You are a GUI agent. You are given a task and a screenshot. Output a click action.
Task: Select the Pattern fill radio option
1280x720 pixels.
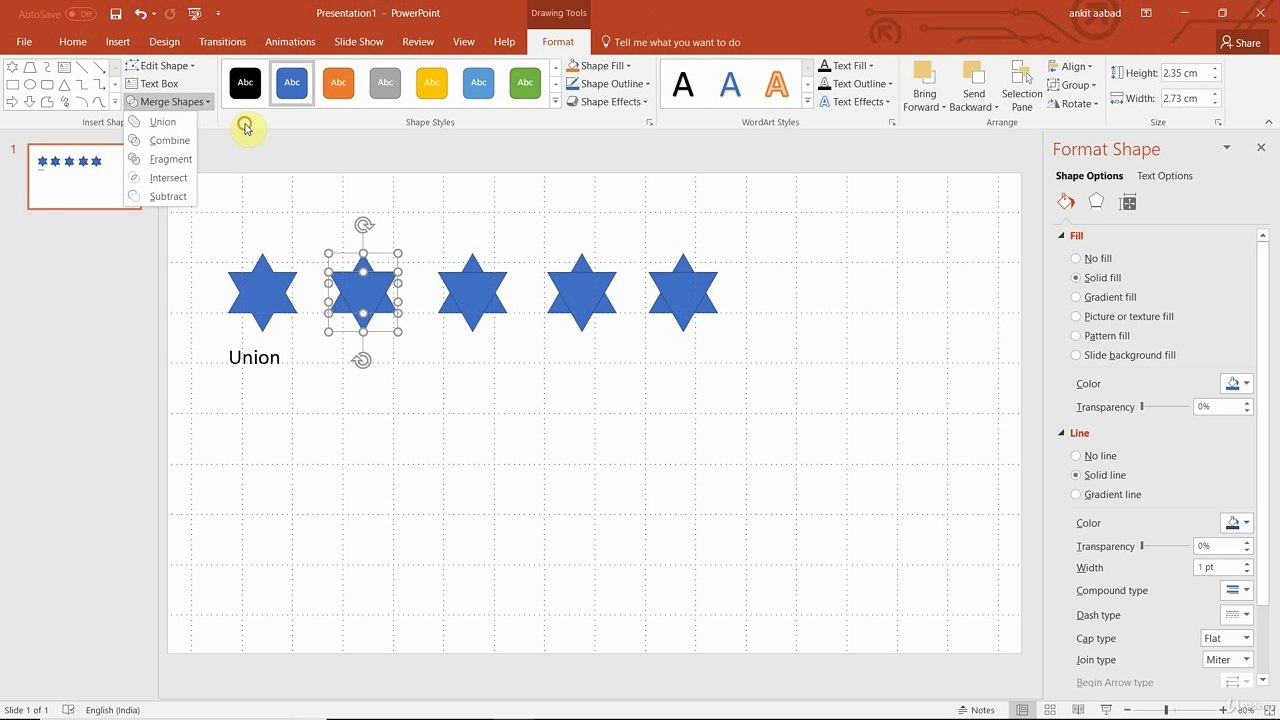click(1076, 336)
